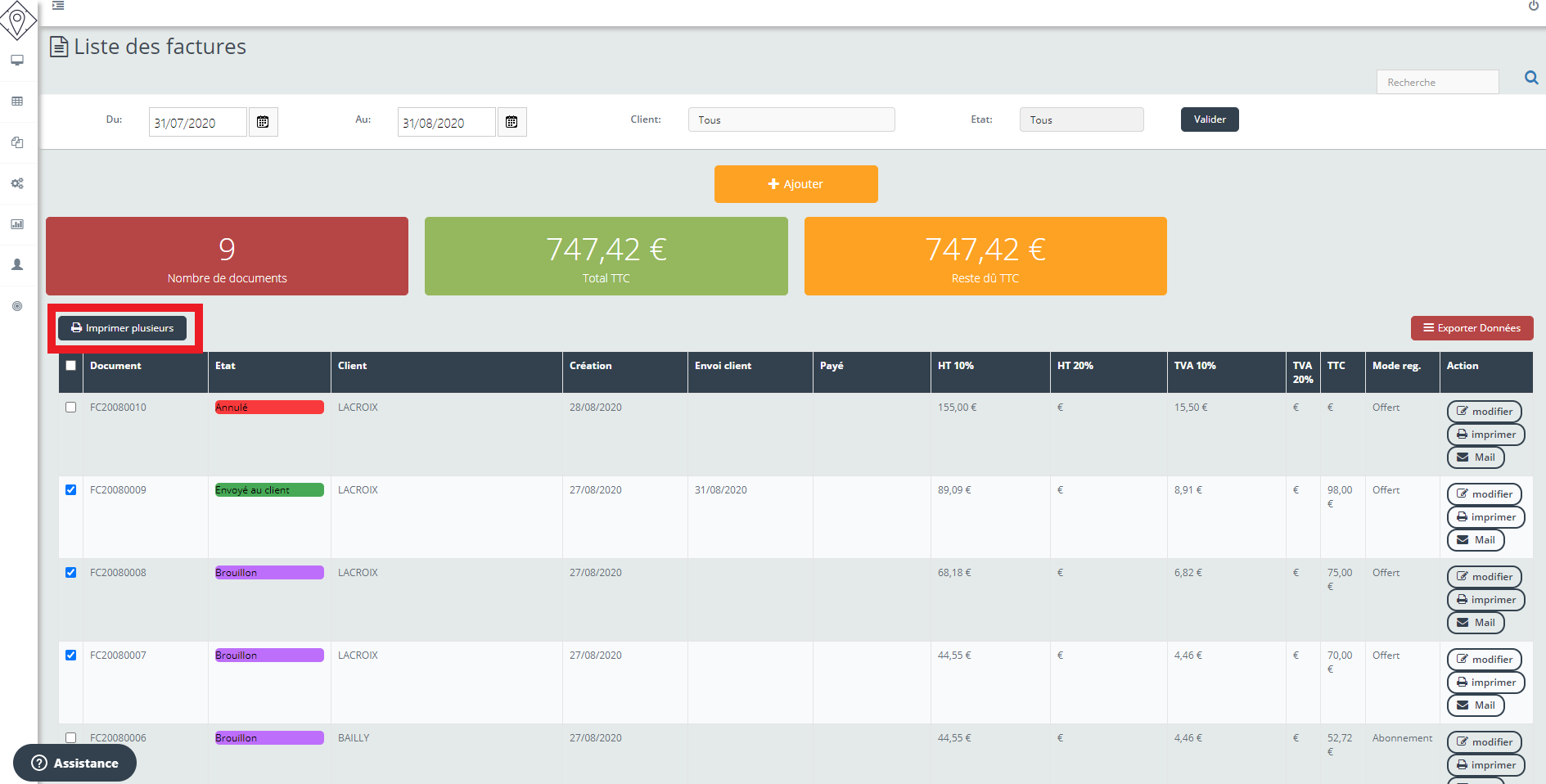Open the settings gears sidebar icon
The image size is (1546, 784).
(17, 183)
